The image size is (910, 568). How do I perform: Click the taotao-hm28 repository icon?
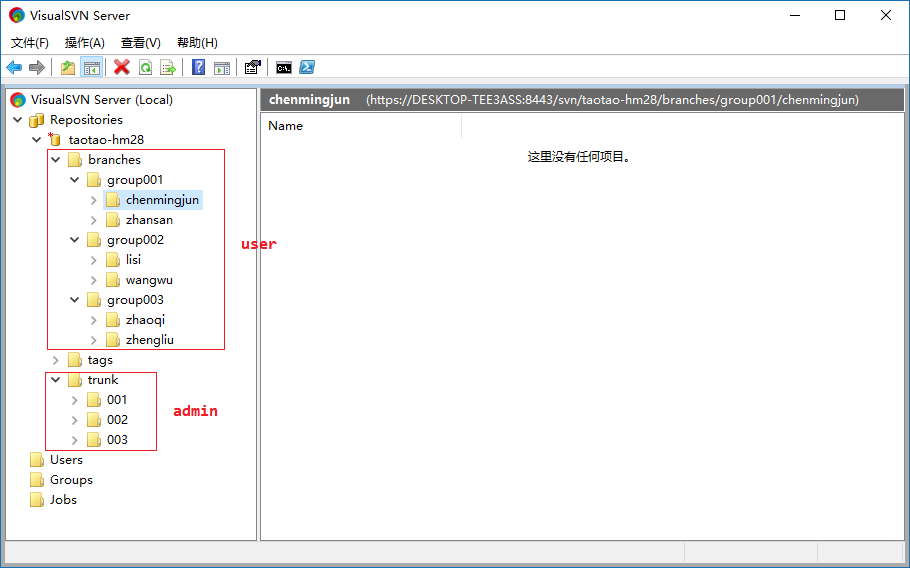click(x=55, y=140)
